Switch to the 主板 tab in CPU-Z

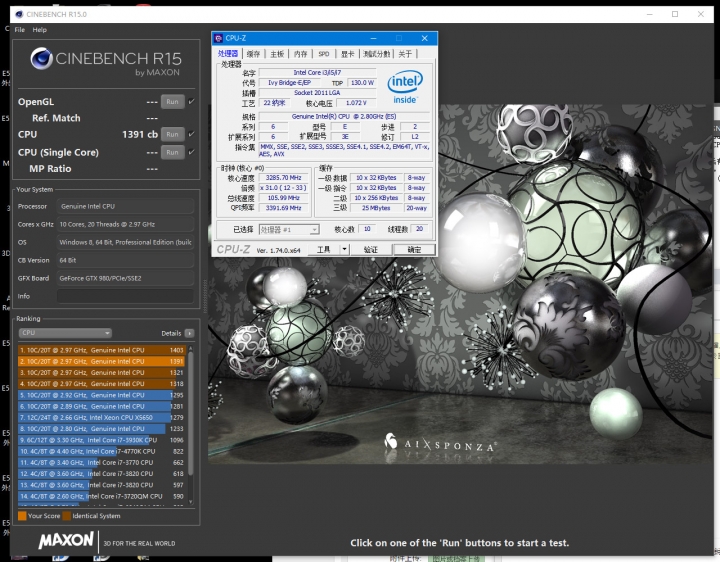tap(277, 54)
